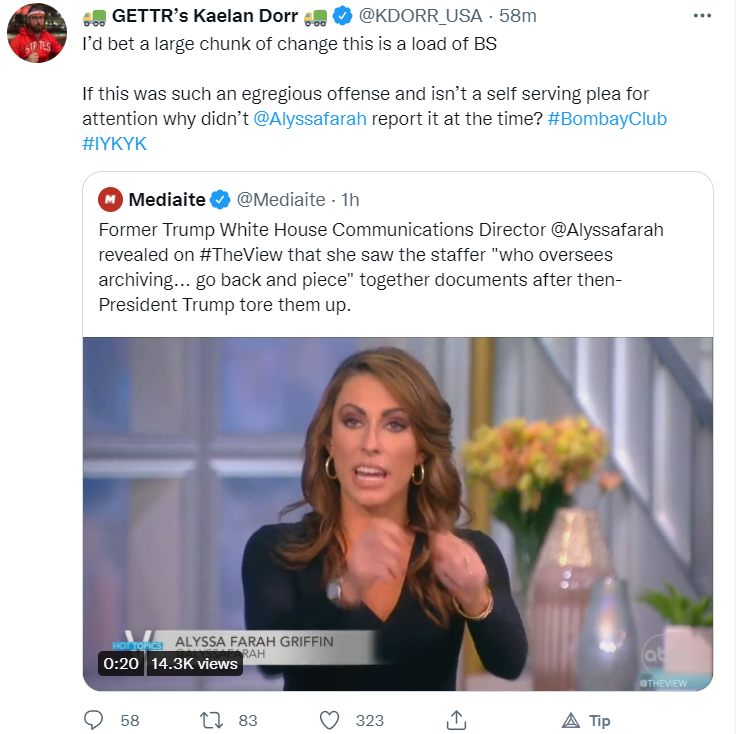The height and width of the screenshot is (734, 737).
Task: Click the Tip triangle icon
Action: [x=571, y=720]
